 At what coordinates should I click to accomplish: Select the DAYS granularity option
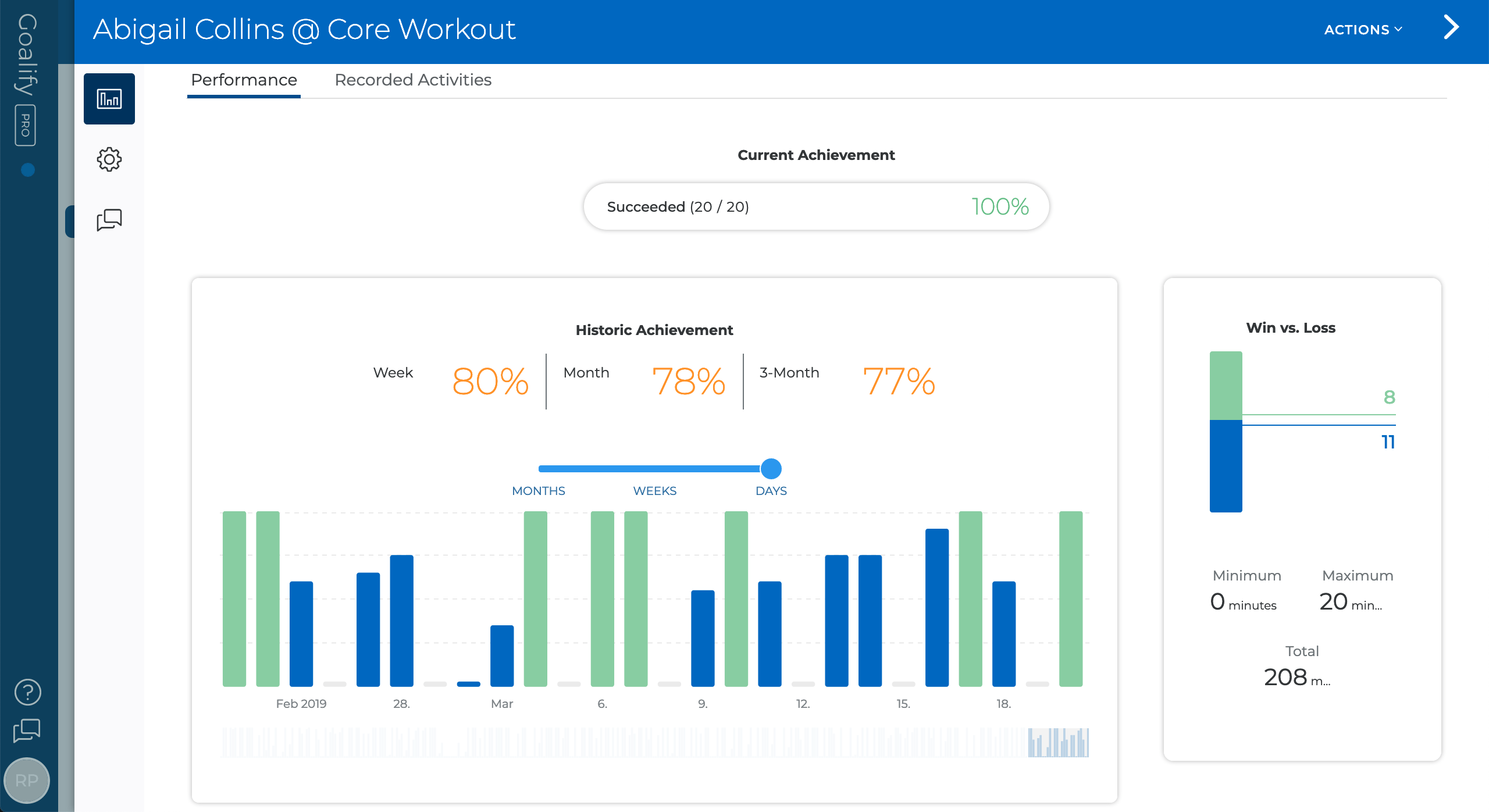[x=771, y=490]
